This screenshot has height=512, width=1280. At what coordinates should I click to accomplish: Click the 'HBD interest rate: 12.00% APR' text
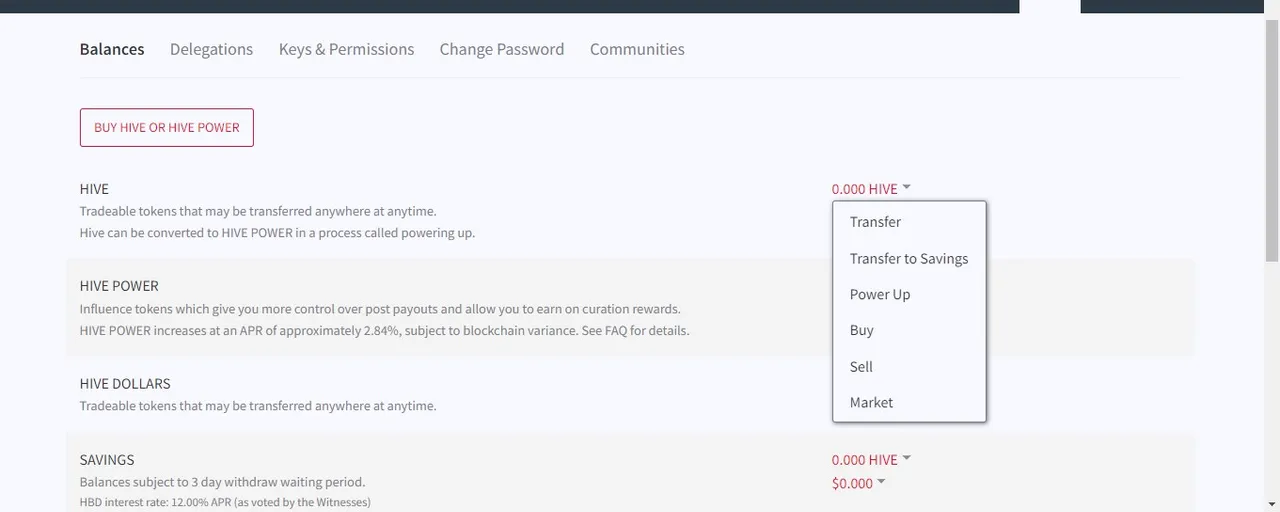[225, 502]
